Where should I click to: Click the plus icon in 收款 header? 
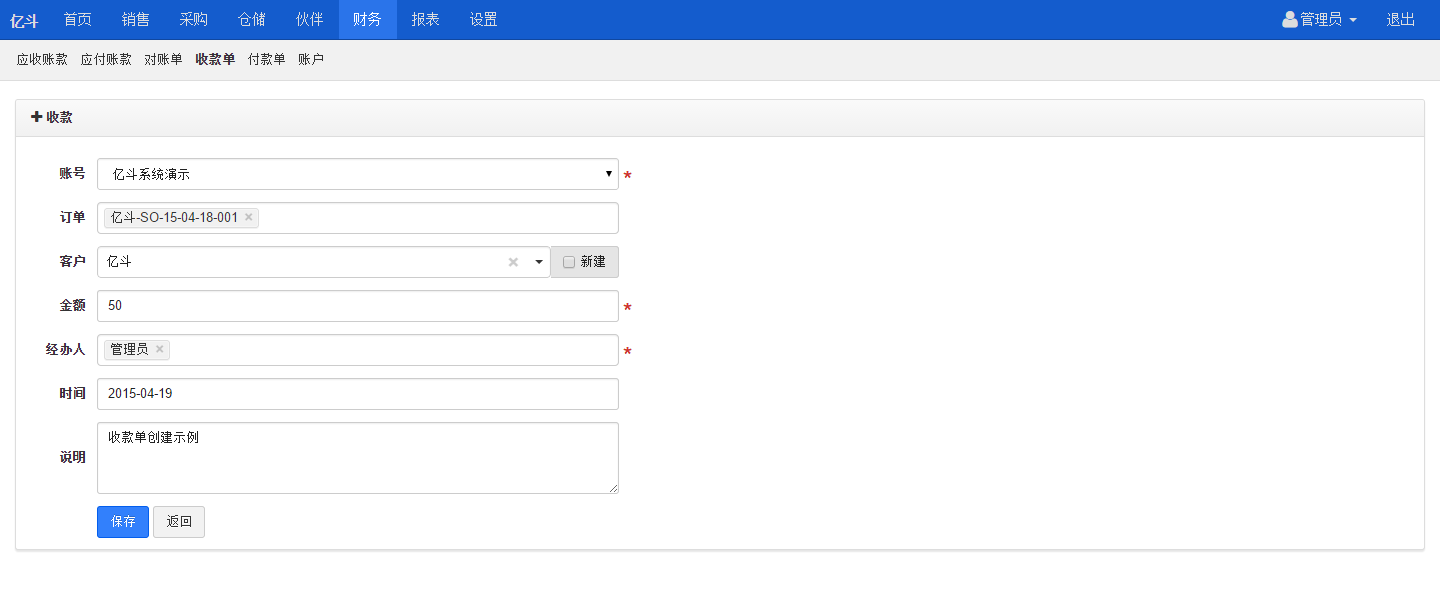click(37, 117)
